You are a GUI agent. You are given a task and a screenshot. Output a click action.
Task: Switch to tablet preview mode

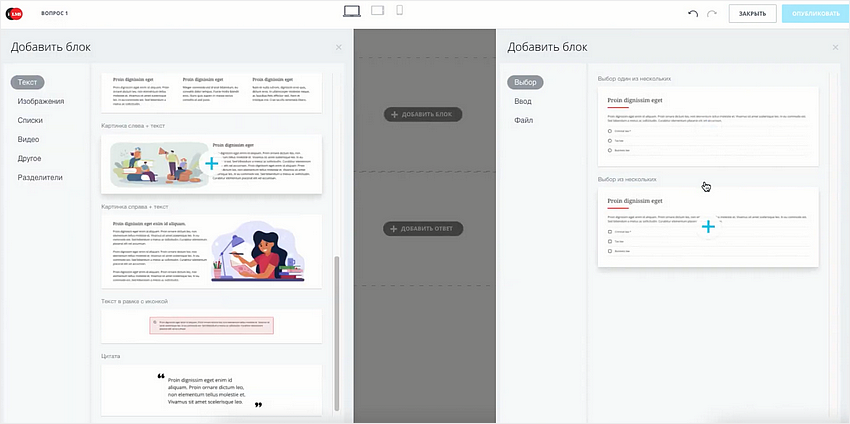point(377,10)
